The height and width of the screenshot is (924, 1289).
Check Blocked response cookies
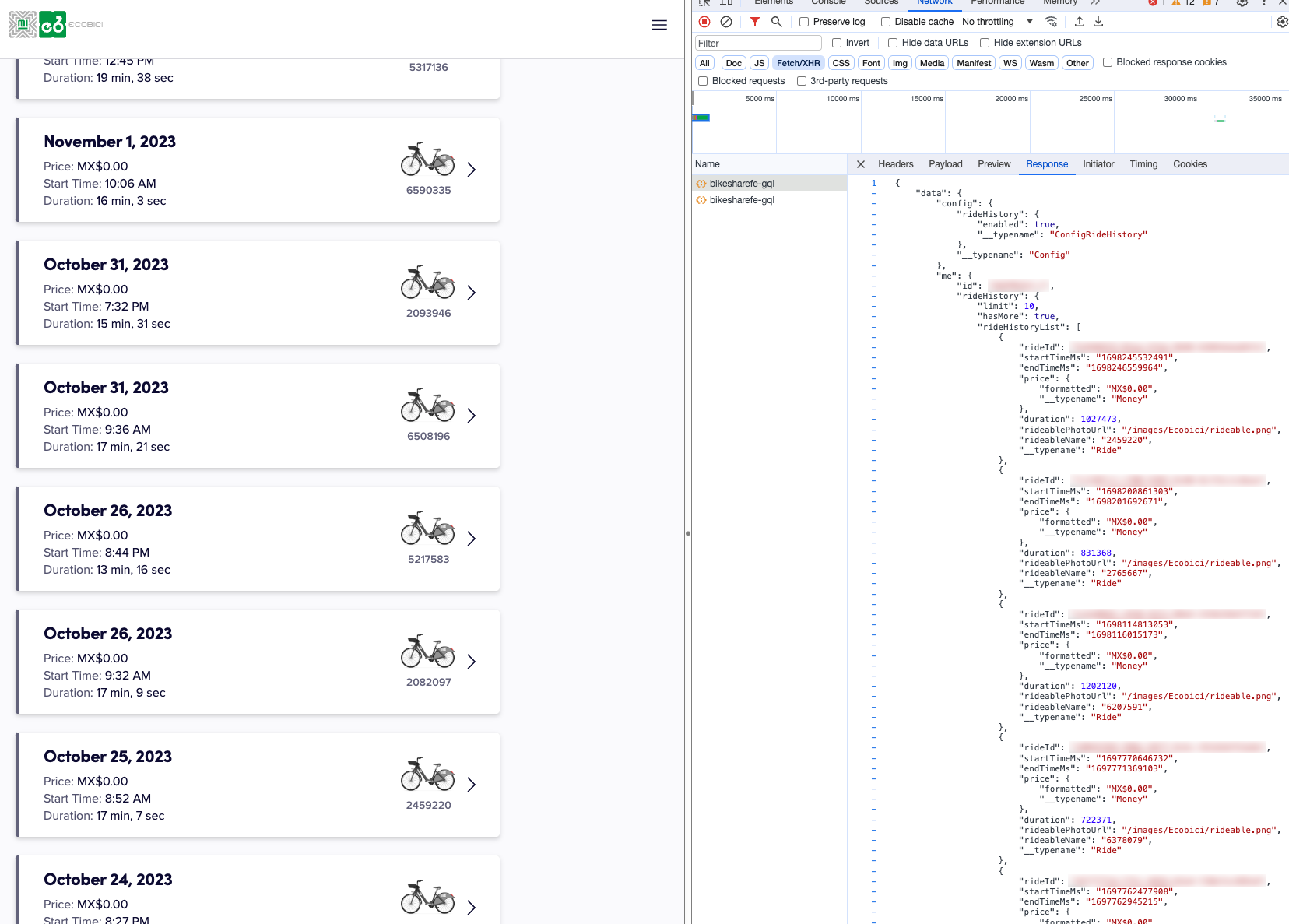tap(1108, 62)
